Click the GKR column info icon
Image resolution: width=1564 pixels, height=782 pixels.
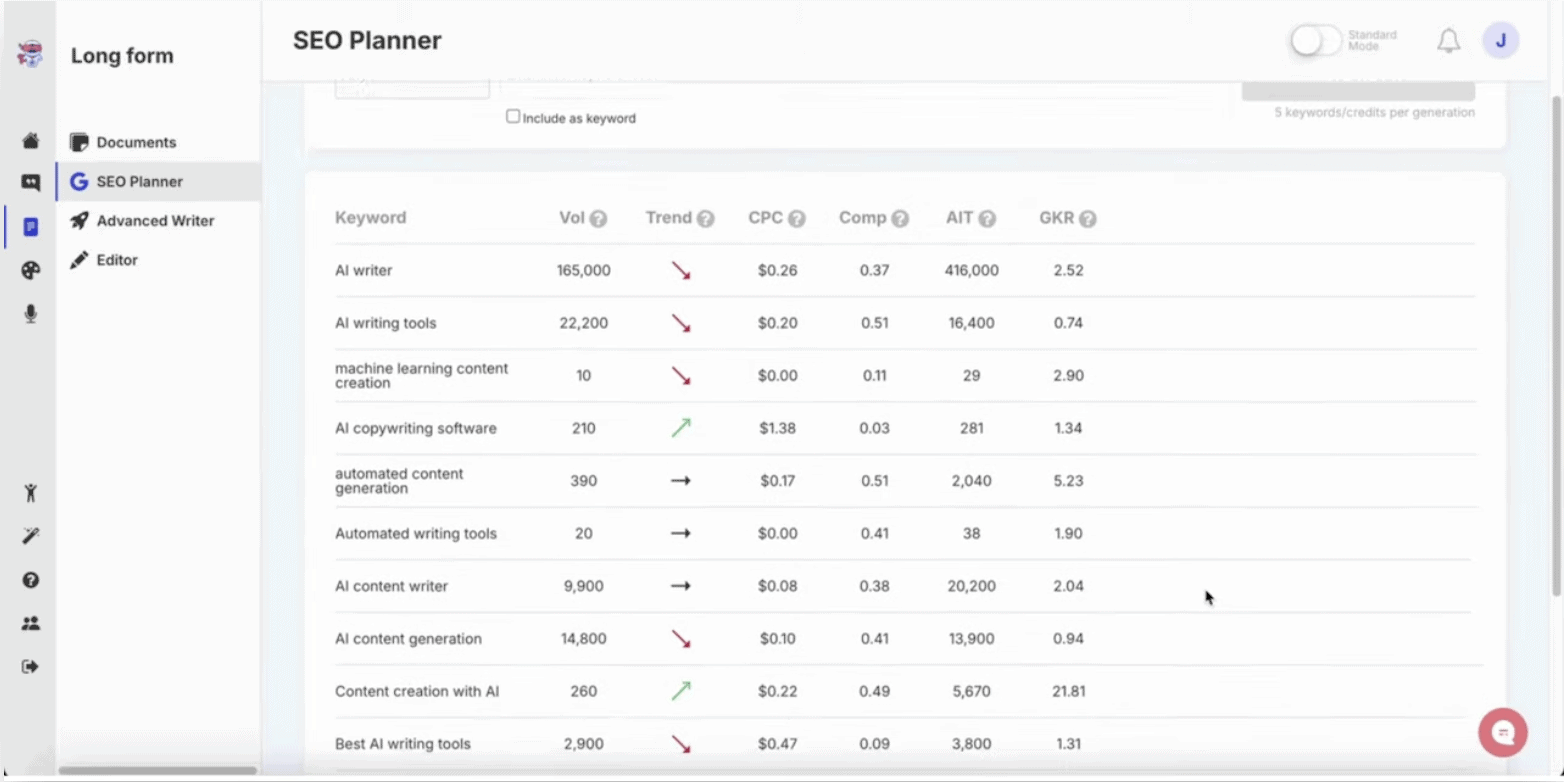[x=1087, y=219]
